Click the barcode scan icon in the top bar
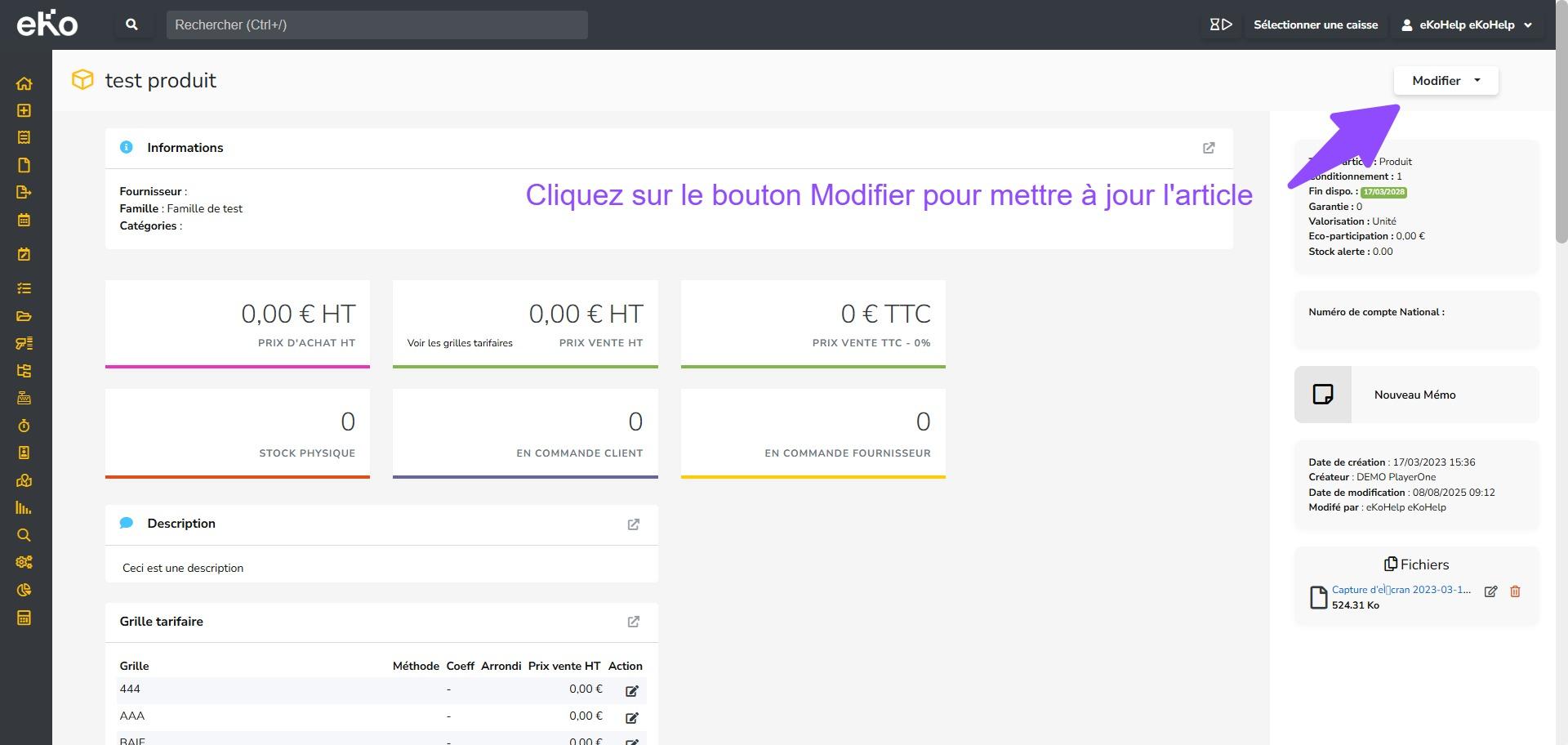 click(1220, 25)
